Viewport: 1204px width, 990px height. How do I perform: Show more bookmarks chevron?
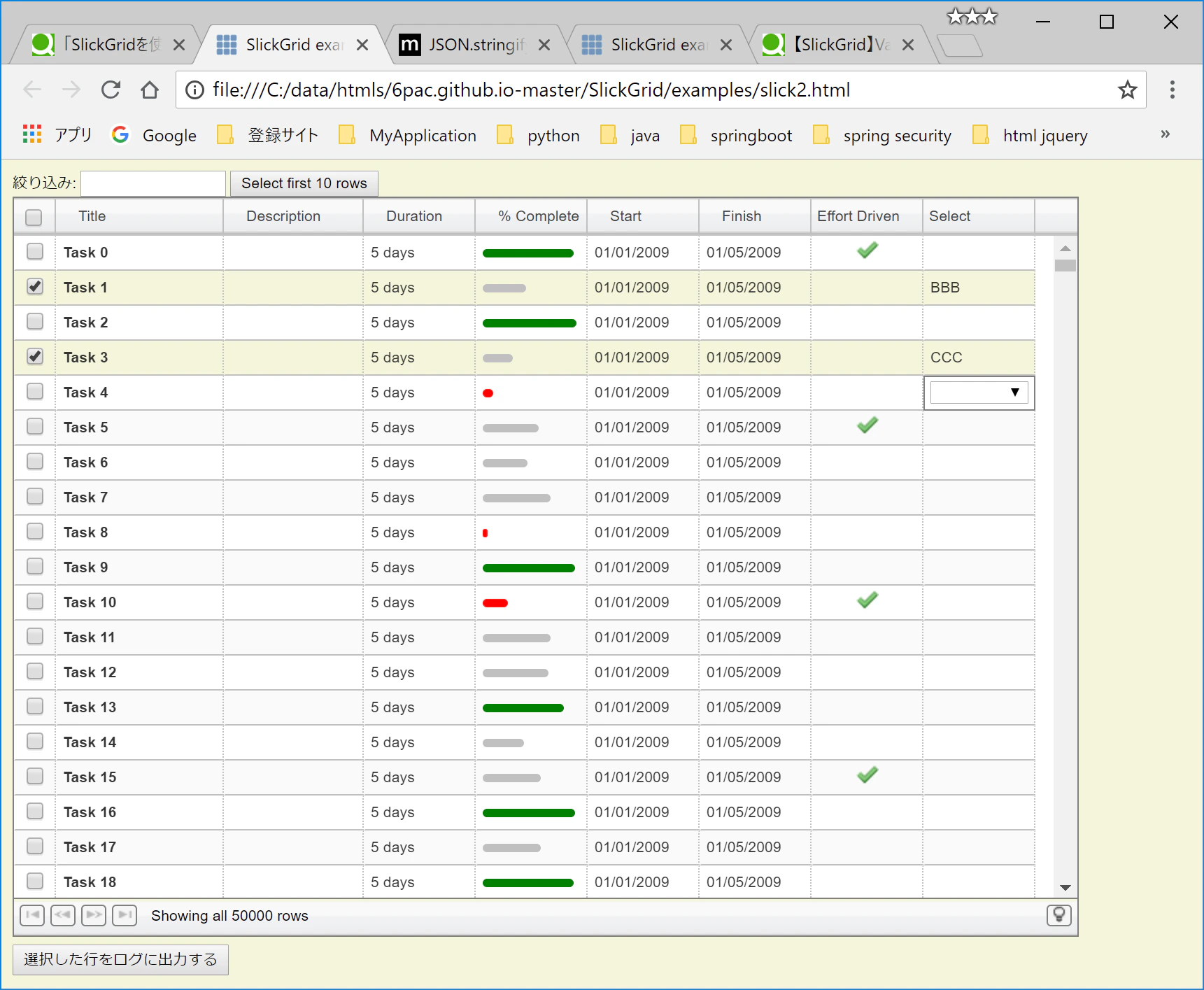(1165, 134)
